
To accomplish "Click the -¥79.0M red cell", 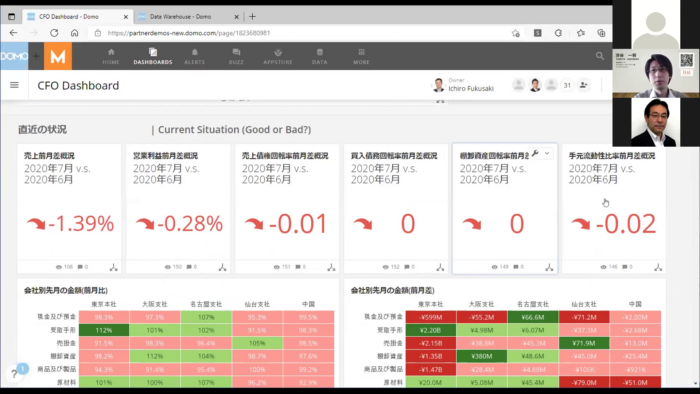I will point(584,382).
